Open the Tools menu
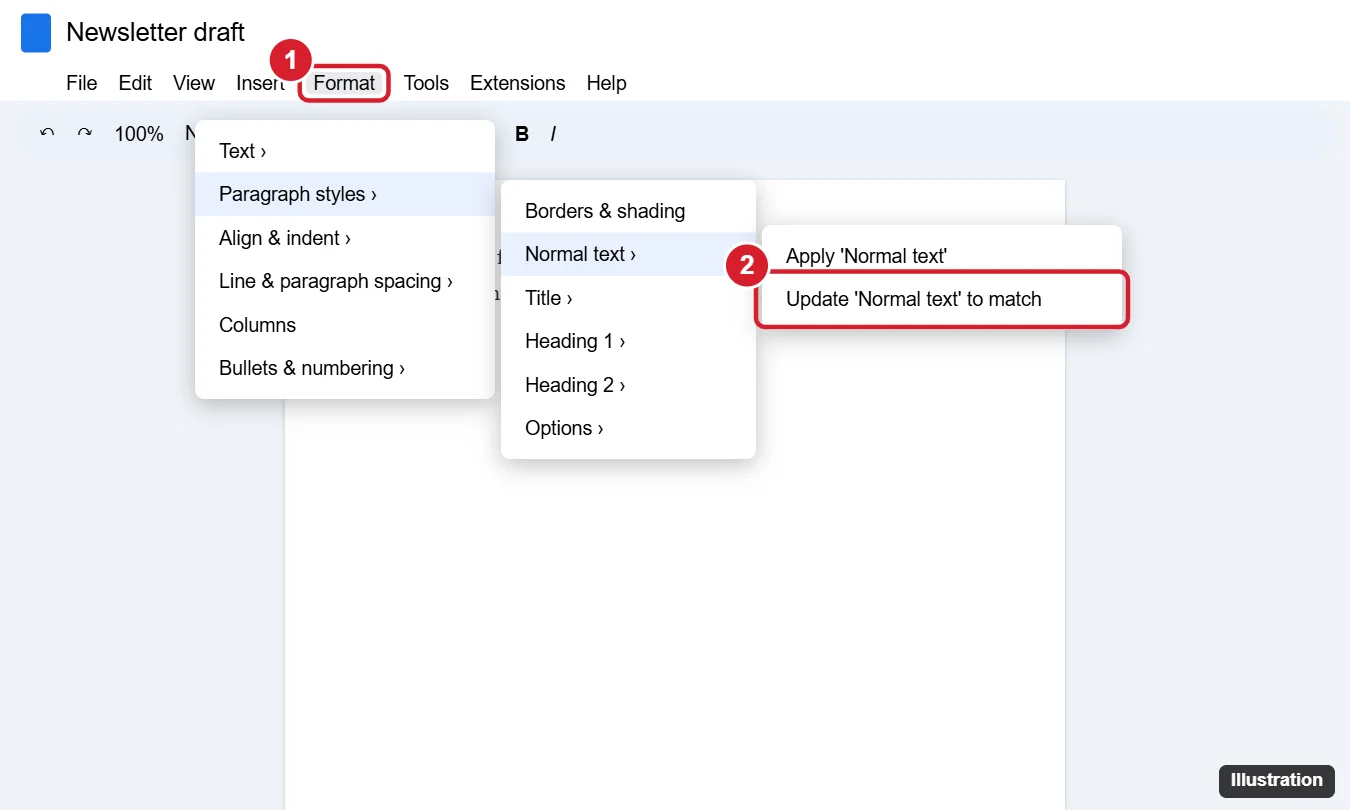This screenshot has height=810, width=1350. pyautogui.click(x=426, y=83)
